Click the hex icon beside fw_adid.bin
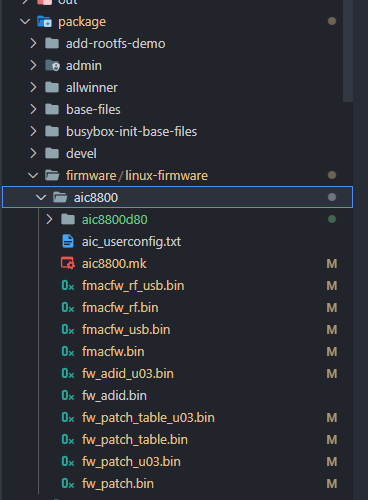This screenshot has width=368, height=500. pos(68,395)
